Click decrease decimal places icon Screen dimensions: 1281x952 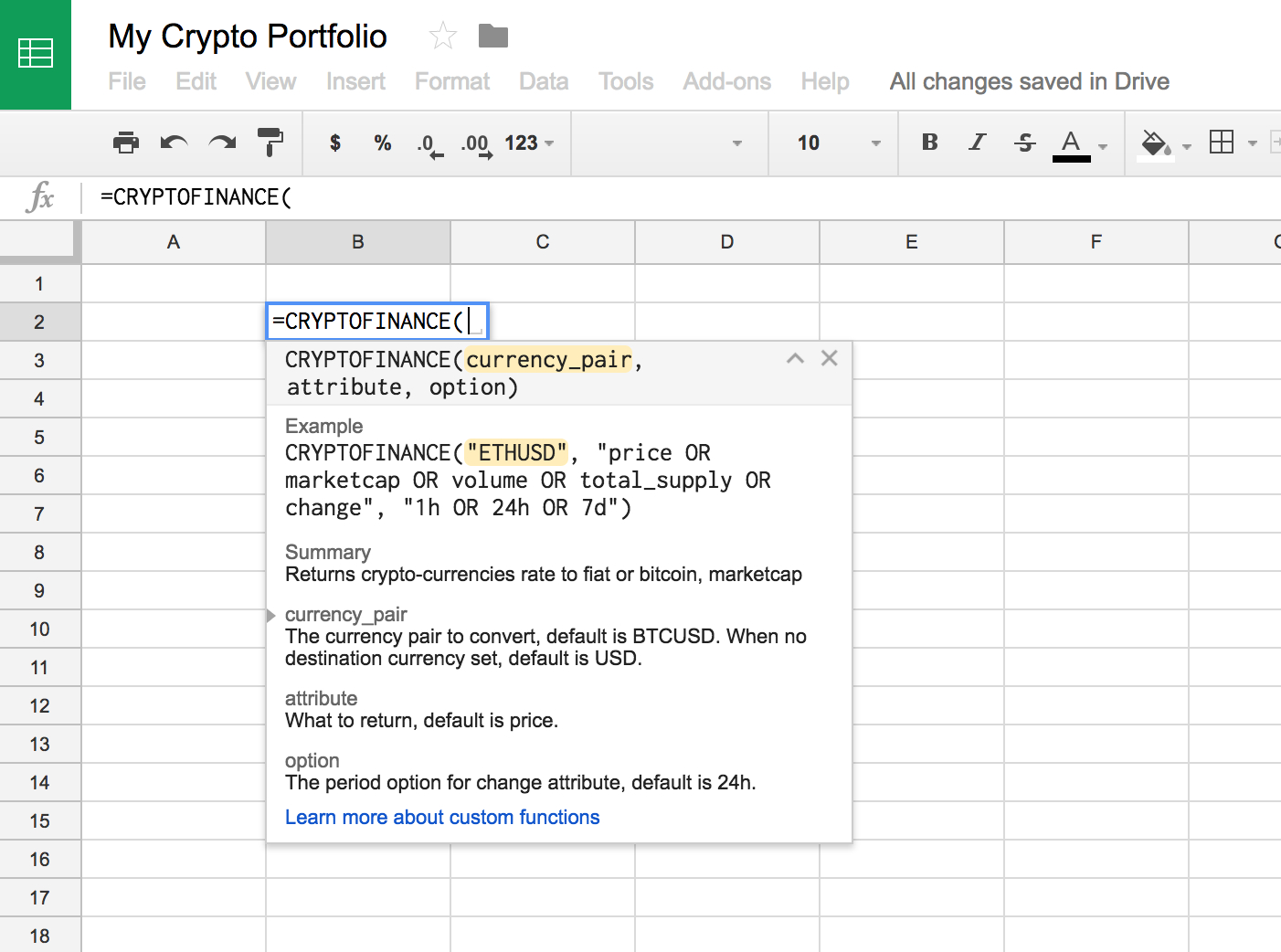(428, 144)
